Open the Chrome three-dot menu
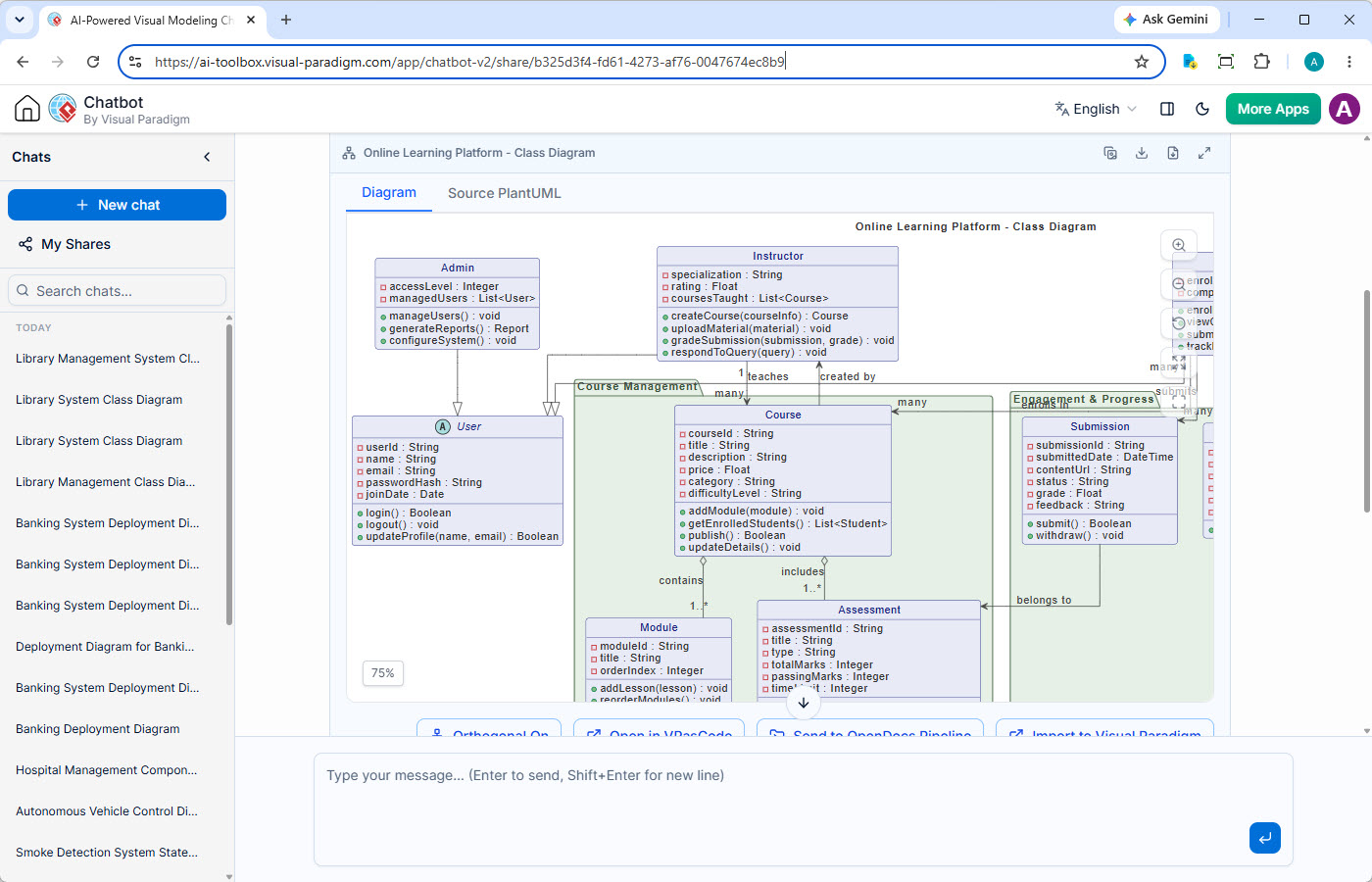This screenshot has width=1372, height=882. 1349,62
